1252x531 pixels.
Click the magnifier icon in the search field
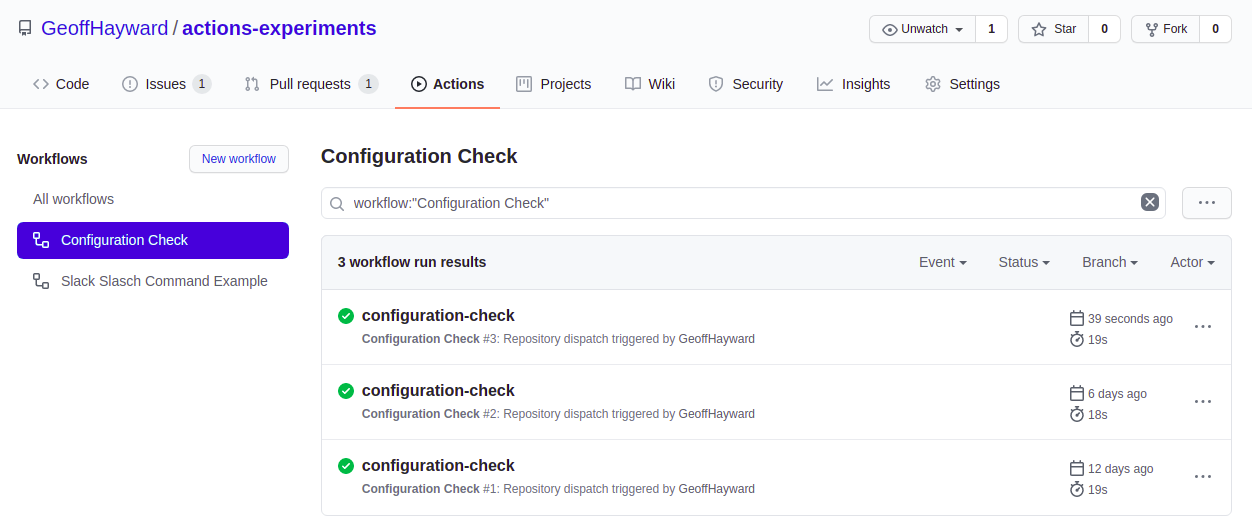(338, 203)
